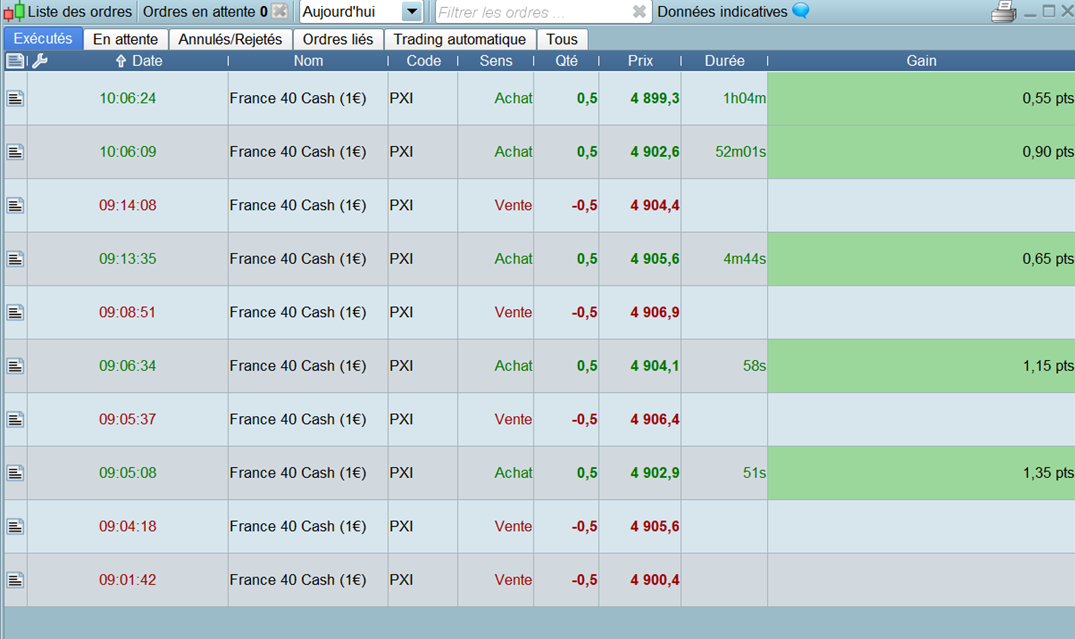
Task: Click Ordres en attente 0 label
Action: pyautogui.click(x=205, y=12)
